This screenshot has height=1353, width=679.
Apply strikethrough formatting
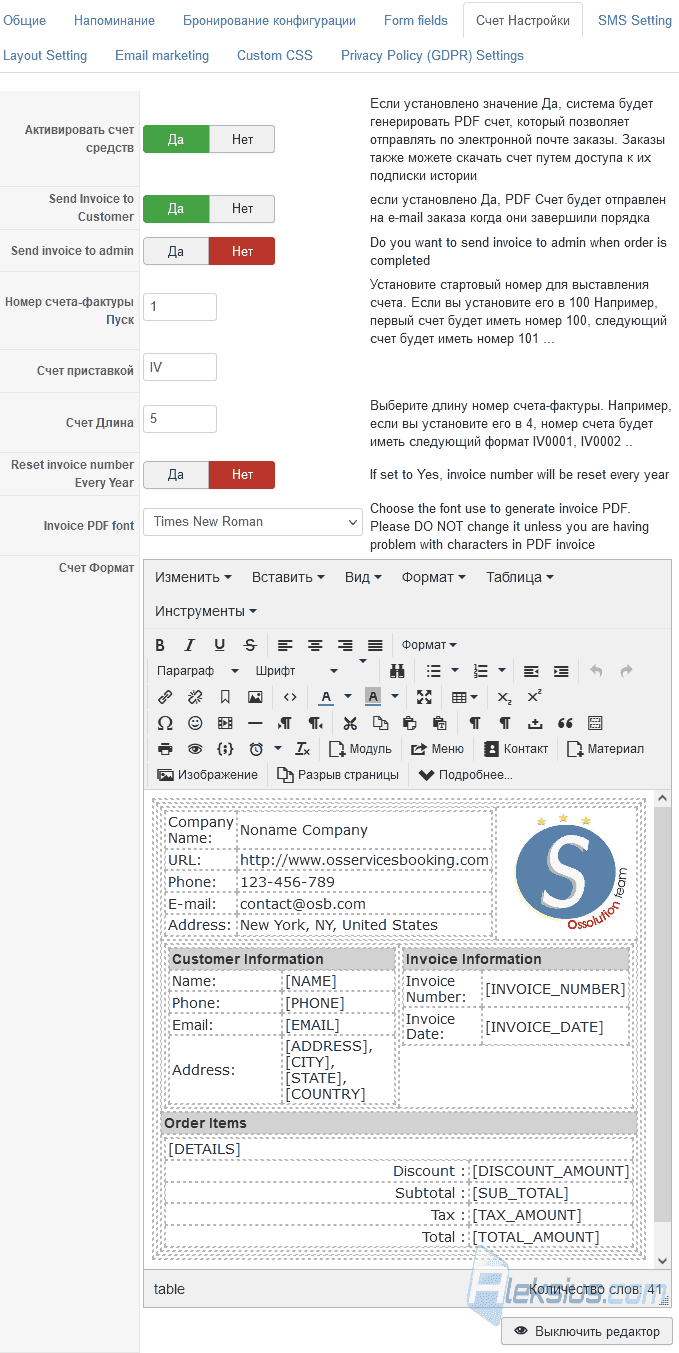(250, 645)
